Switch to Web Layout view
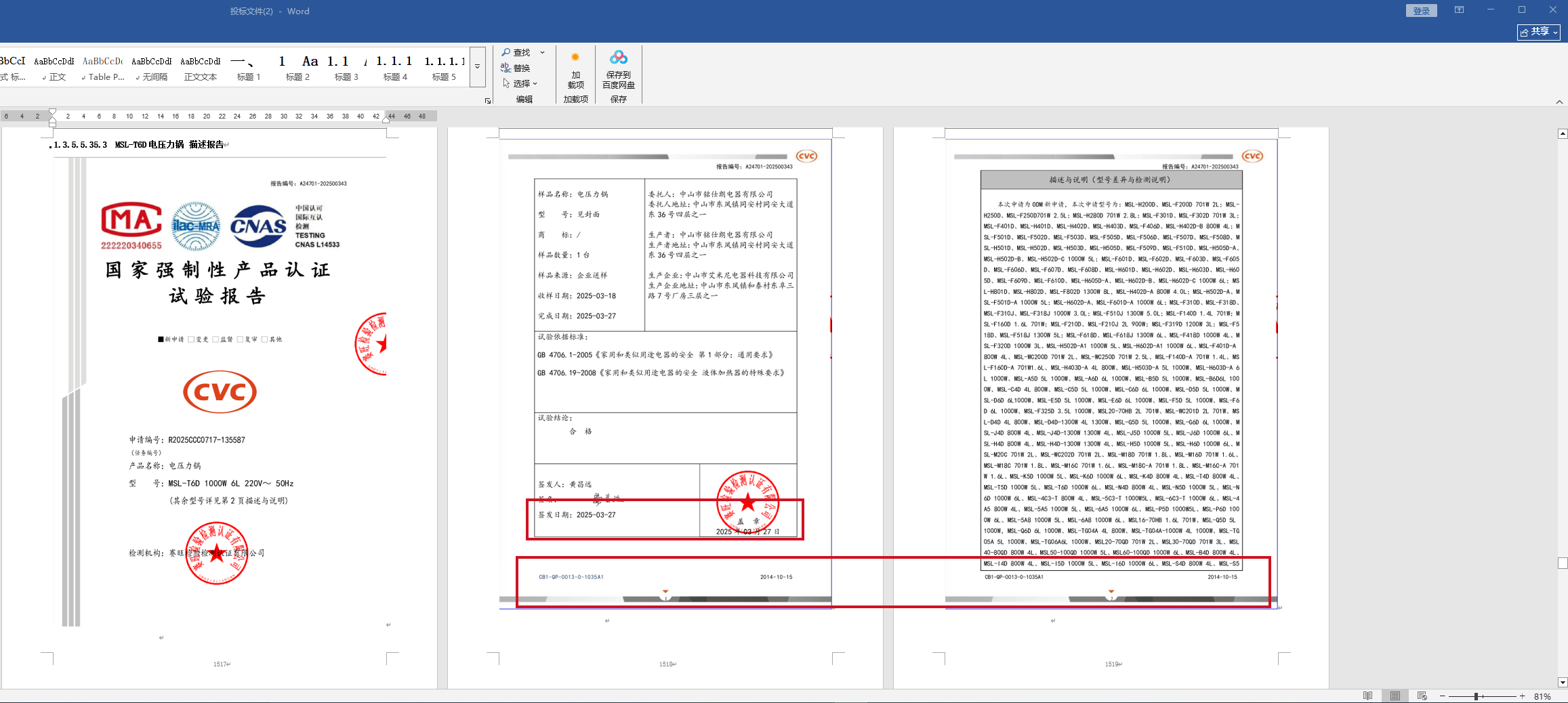The image size is (1568, 703). click(1422, 696)
